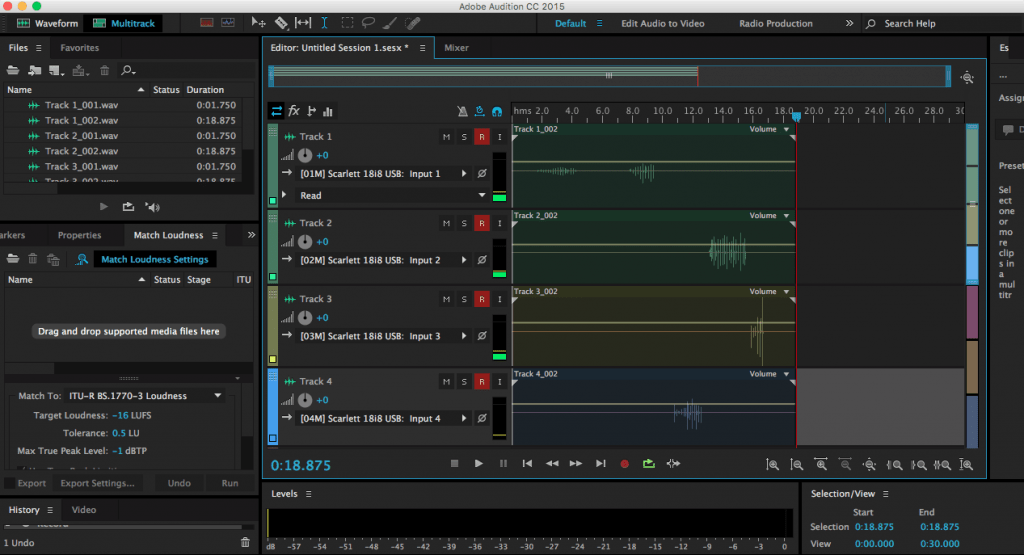1024x555 pixels.
Task: Open Volume dropdown on Track 4_002 clip
Action: tap(786, 374)
